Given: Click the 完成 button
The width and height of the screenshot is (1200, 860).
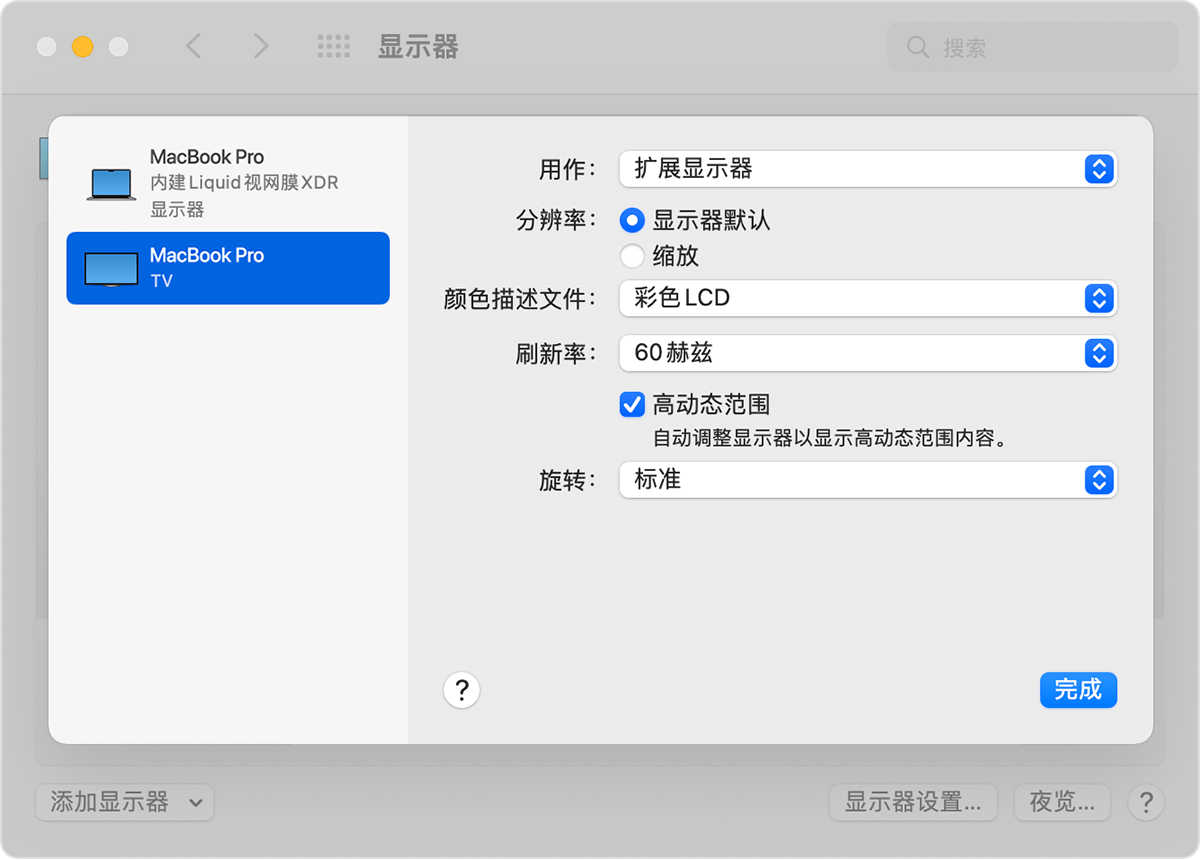Looking at the screenshot, I should point(1077,690).
